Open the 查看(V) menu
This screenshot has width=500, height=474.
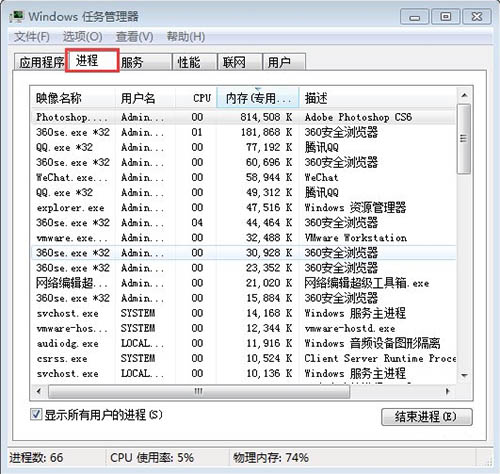134,37
